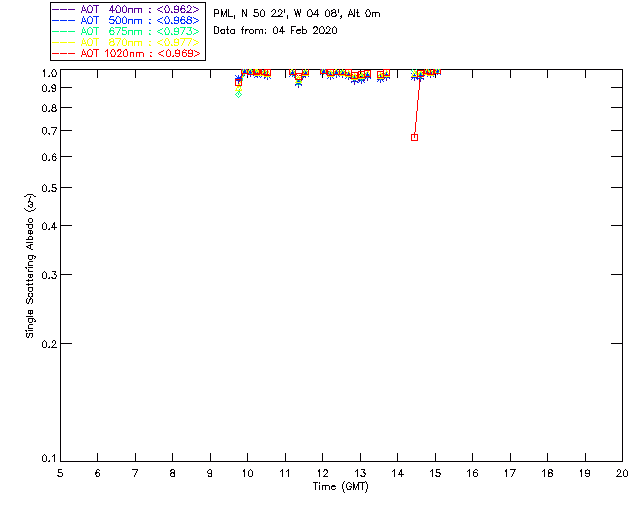Click the x-axis tick label 12
Screen dimensions: 640x512
pyautogui.click(x=322, y=473)
